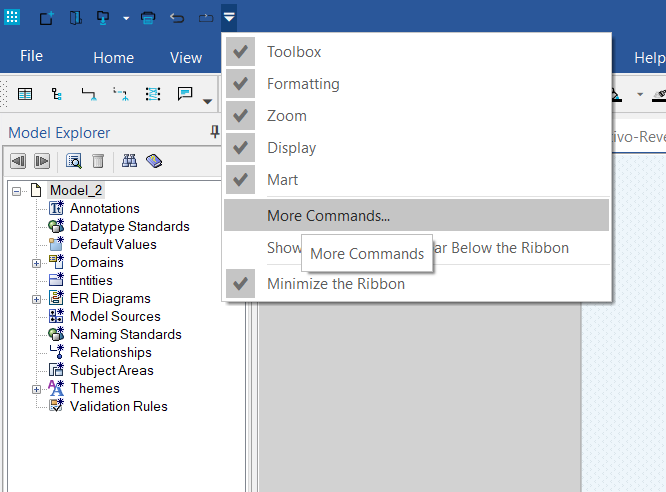Pin the Model Explorer panel
Image resolution: width=666 pixels, height=492 pixels.
214,133
